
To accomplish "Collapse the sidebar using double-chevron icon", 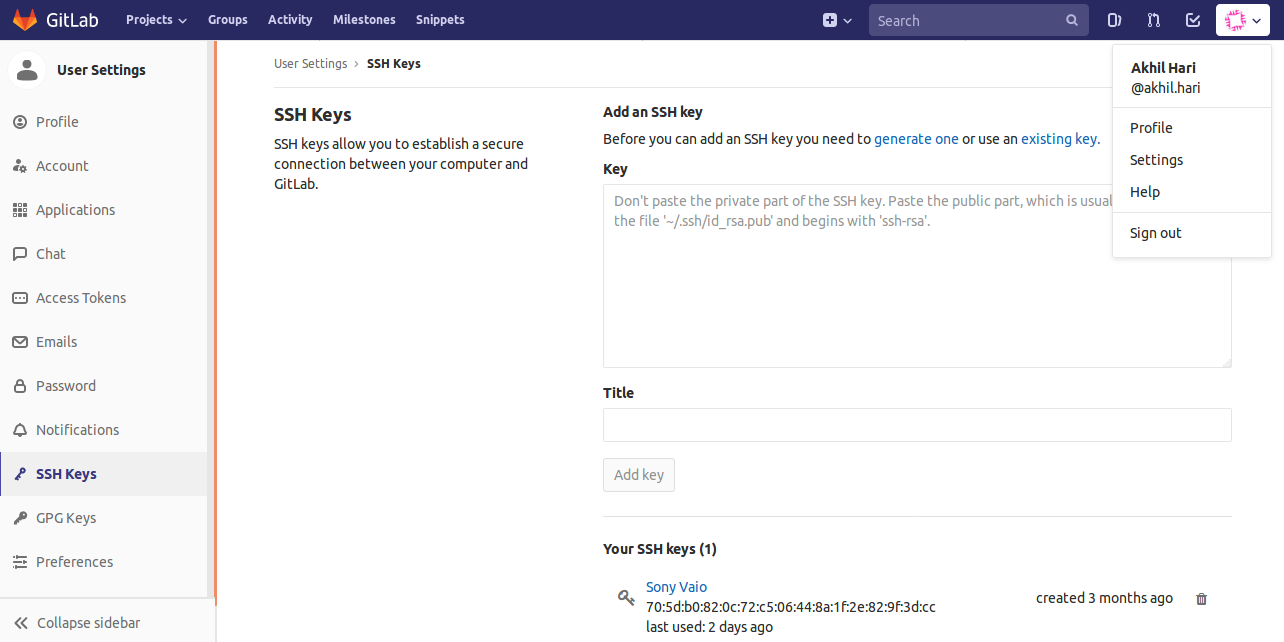I will pyautogui.click(x=20, y=623).
